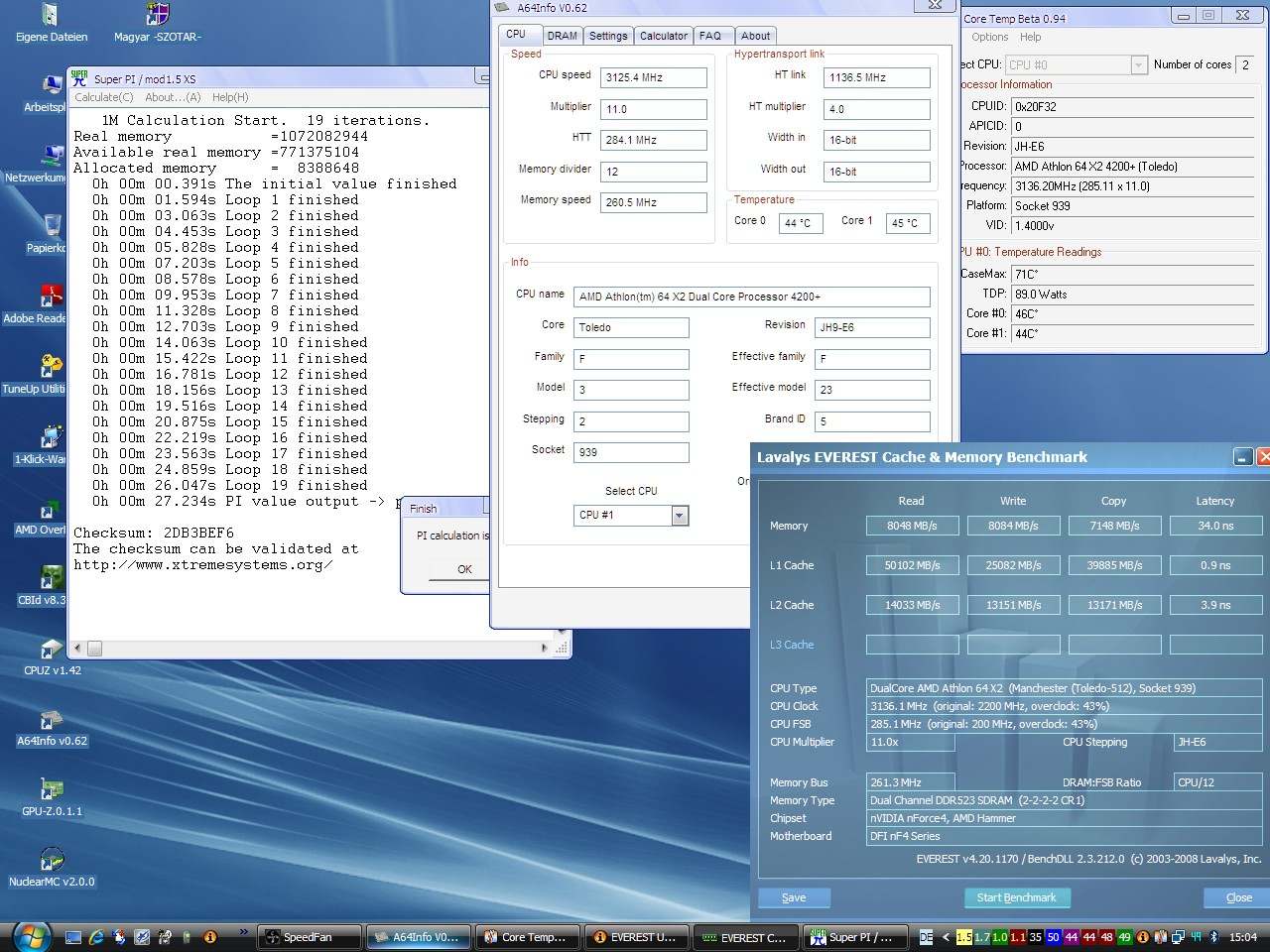Click the DE language indicator in tray
Image resolution: width=1270 pixels, height=952 pixels.
[x=927, y=937]
